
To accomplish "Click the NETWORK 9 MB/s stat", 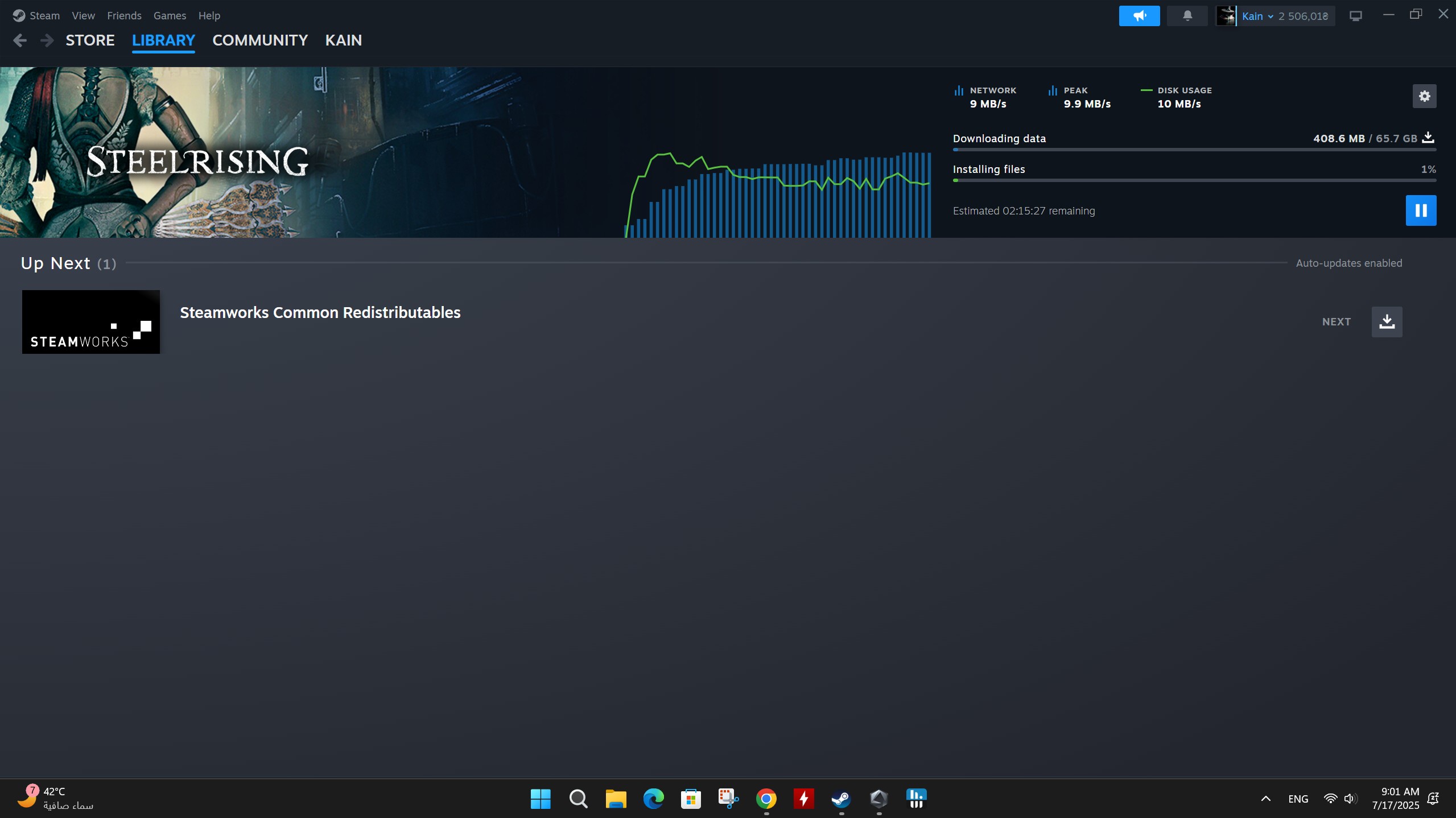I will click(985, 97).
